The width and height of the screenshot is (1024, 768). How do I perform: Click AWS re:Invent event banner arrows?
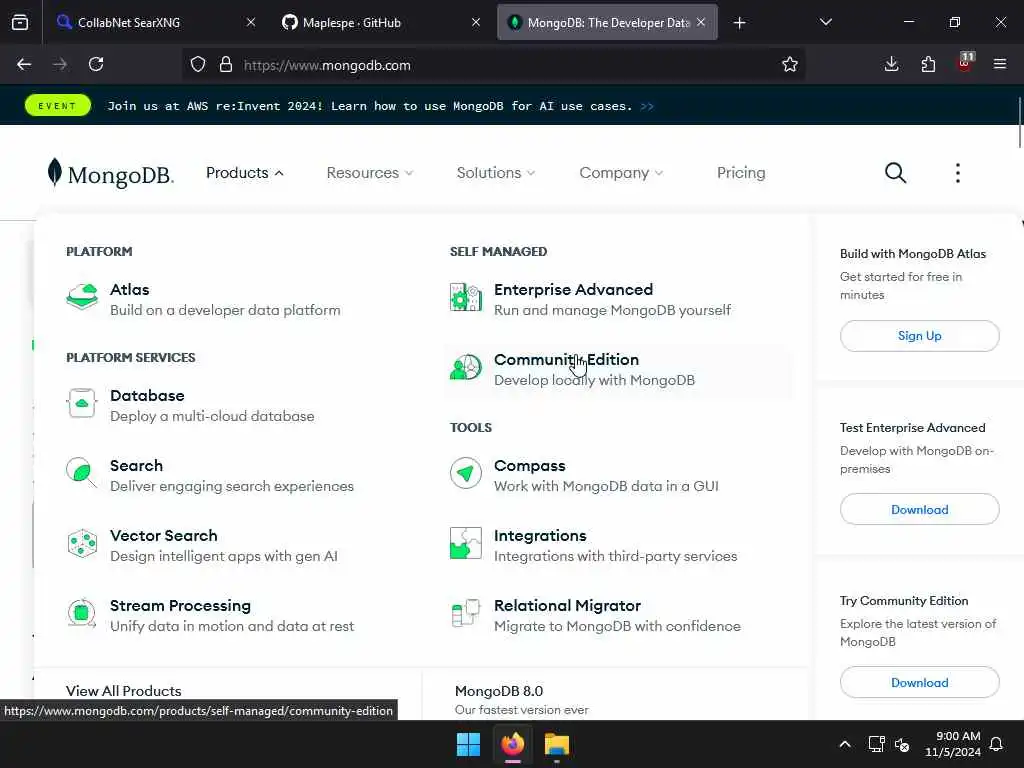click(x=647, y=106)
